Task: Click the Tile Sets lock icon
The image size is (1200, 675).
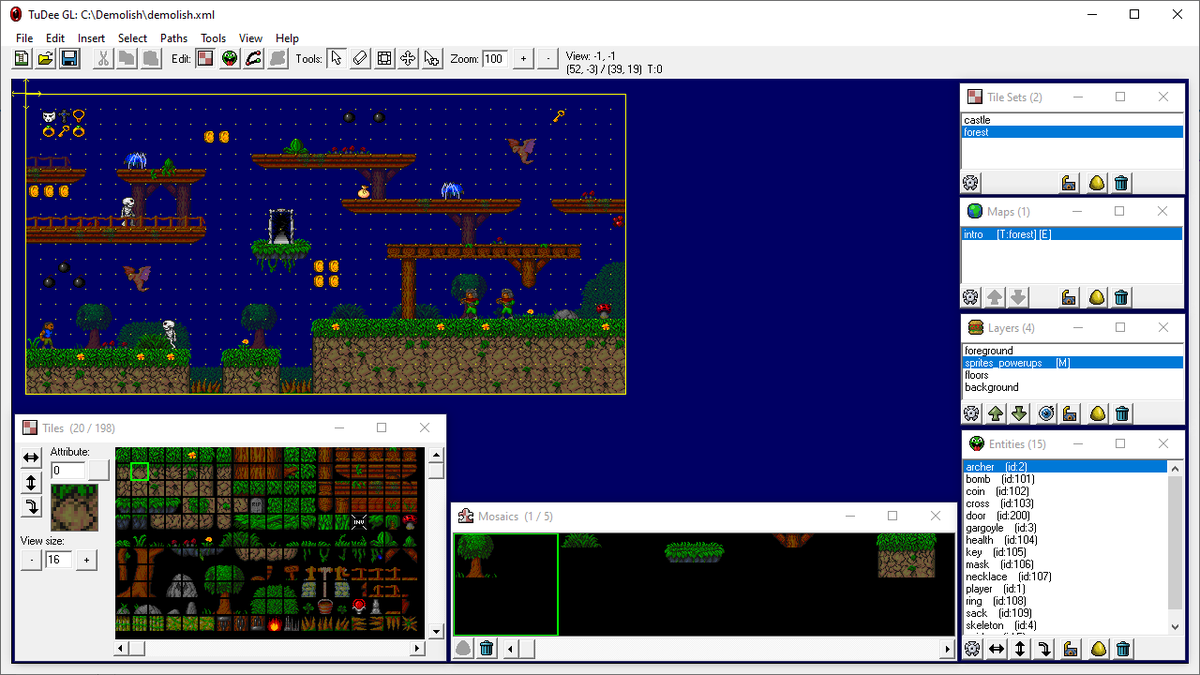Action: pyautogui.click(x=1069, y=183)
